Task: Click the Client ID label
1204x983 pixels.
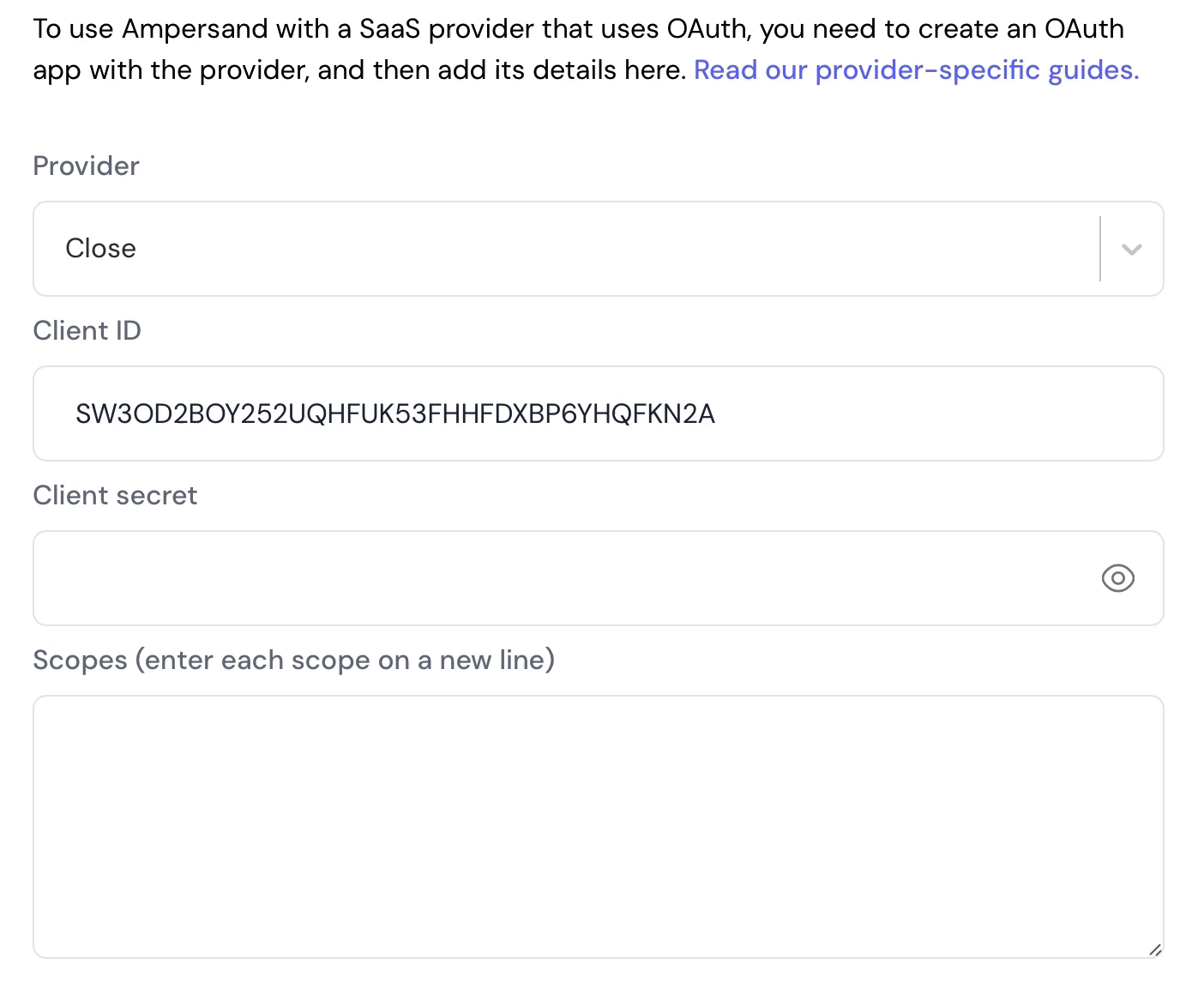Action: click(87, 330)
